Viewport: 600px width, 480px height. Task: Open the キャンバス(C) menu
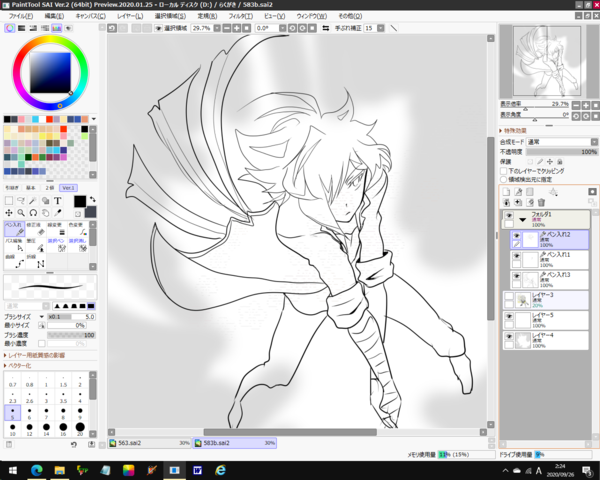point(90,16)
